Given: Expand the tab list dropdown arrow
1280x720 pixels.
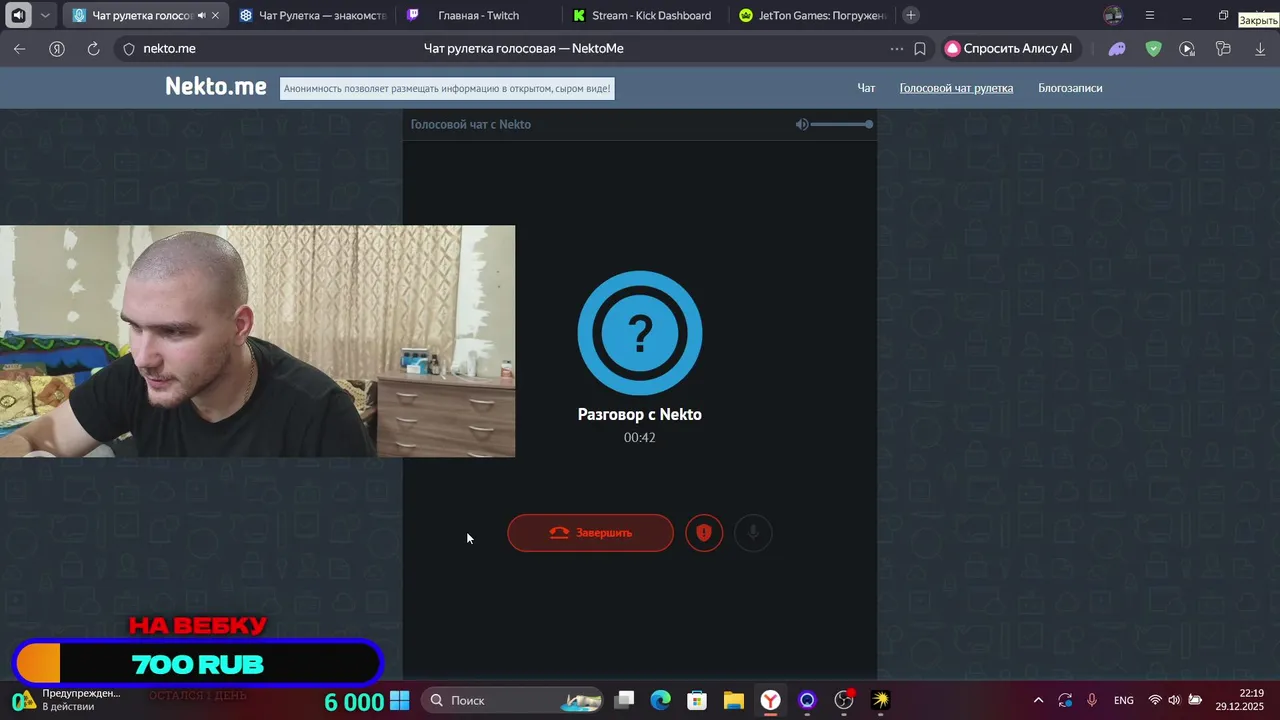Looking at the screenshot, I should coord(45,15).
